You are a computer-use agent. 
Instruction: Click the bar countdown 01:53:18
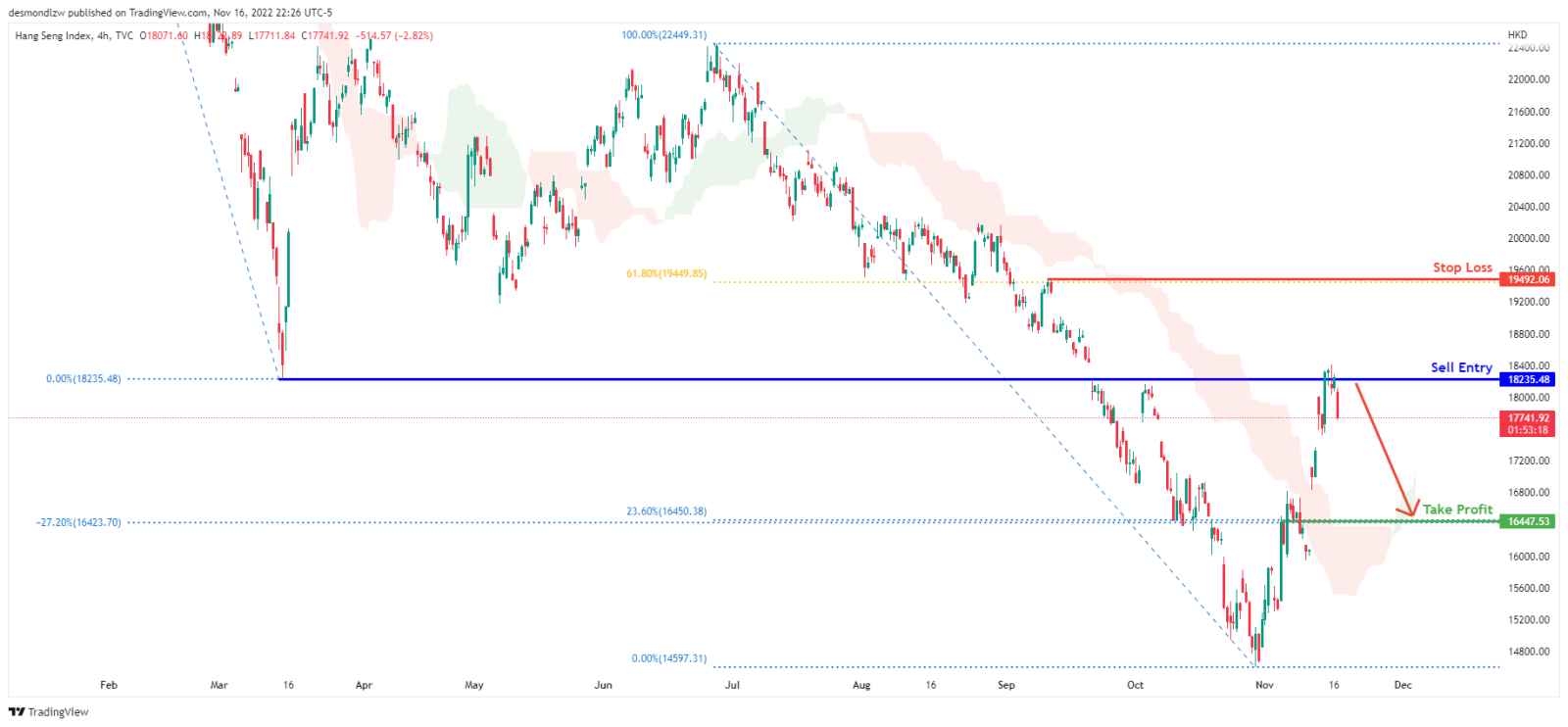coord(1527,430)
